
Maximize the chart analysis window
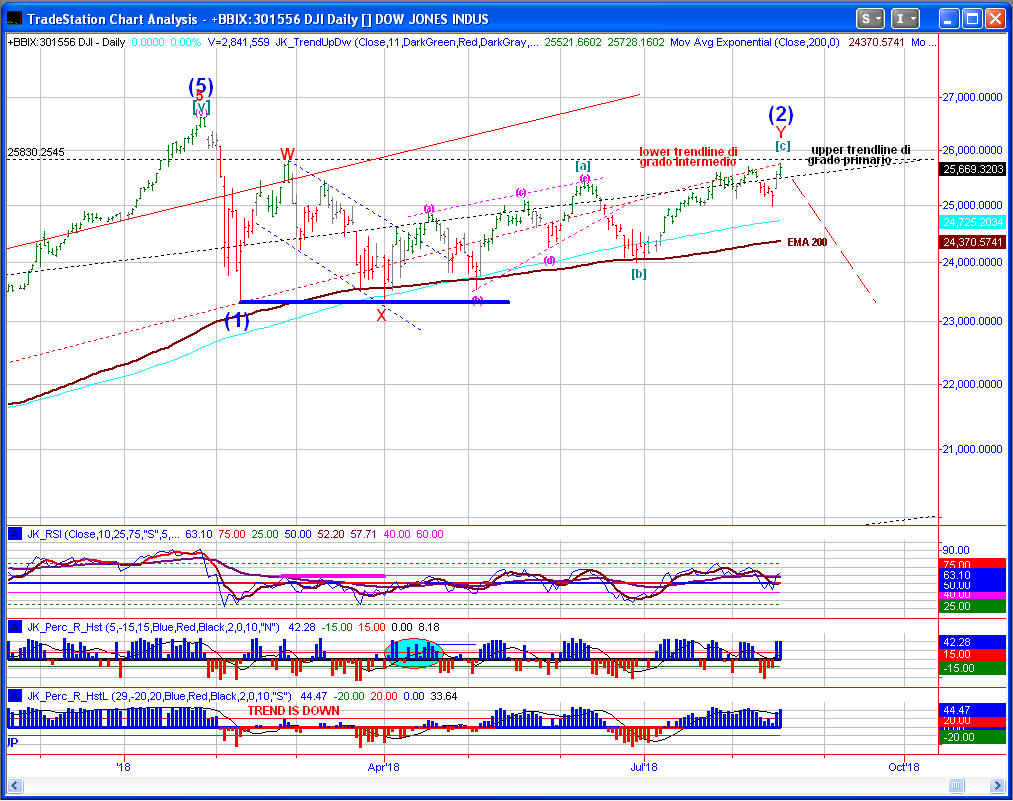coord(972,19)
